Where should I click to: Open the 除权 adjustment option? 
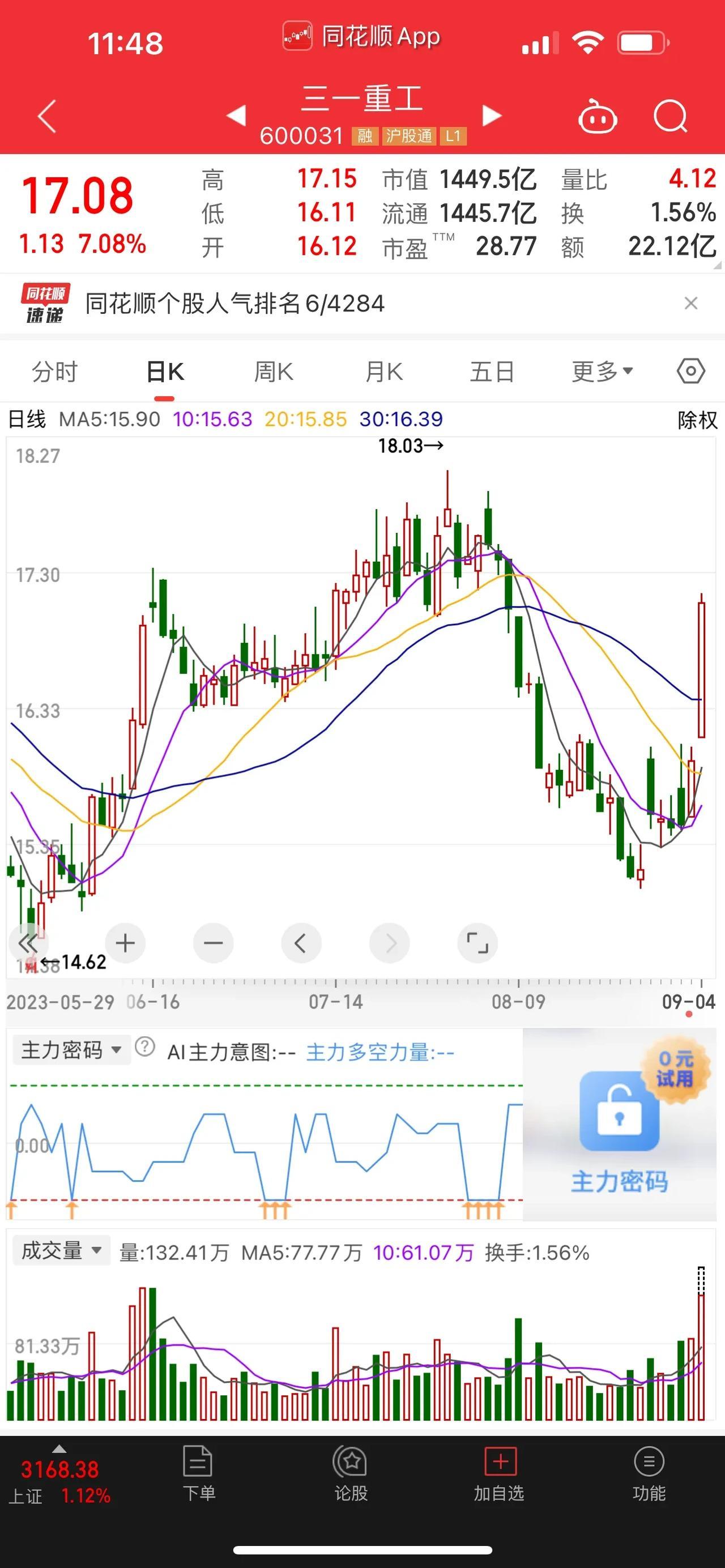pyautogui.click(x=698, y=420)
